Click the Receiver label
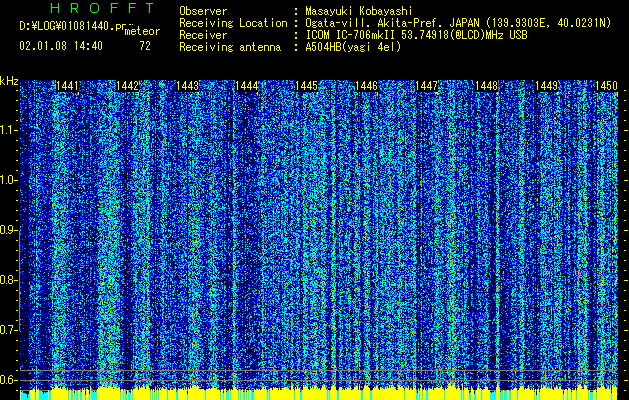Viewport: 629px width, 400px height. (x=203, y=35)
